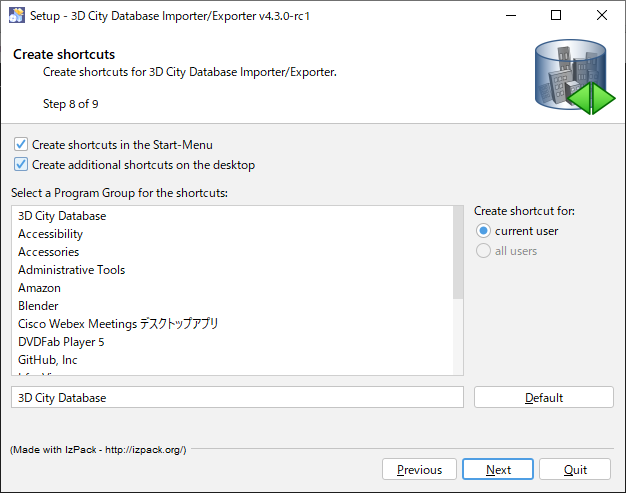626x493 pixels.
Task: Choose the Amazon program group
Action: 232,288
